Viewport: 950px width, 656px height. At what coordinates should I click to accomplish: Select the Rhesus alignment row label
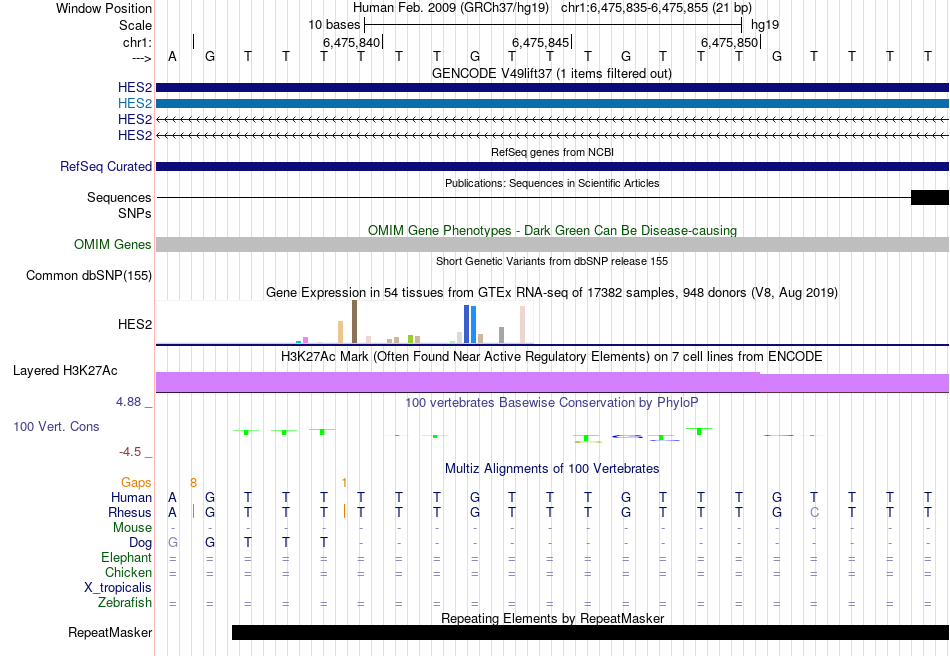click(130, 512)
